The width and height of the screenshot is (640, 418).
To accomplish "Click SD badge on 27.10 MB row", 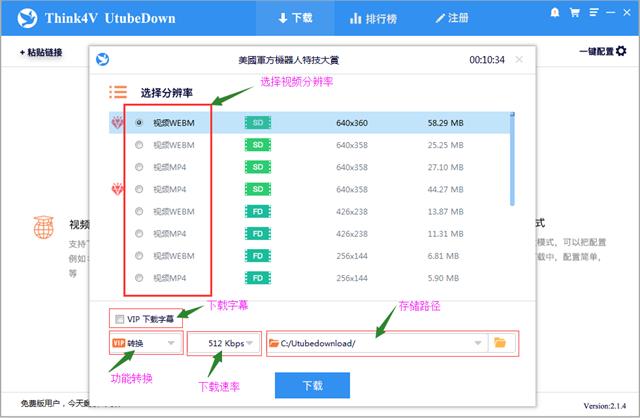I will click(258, 167).
